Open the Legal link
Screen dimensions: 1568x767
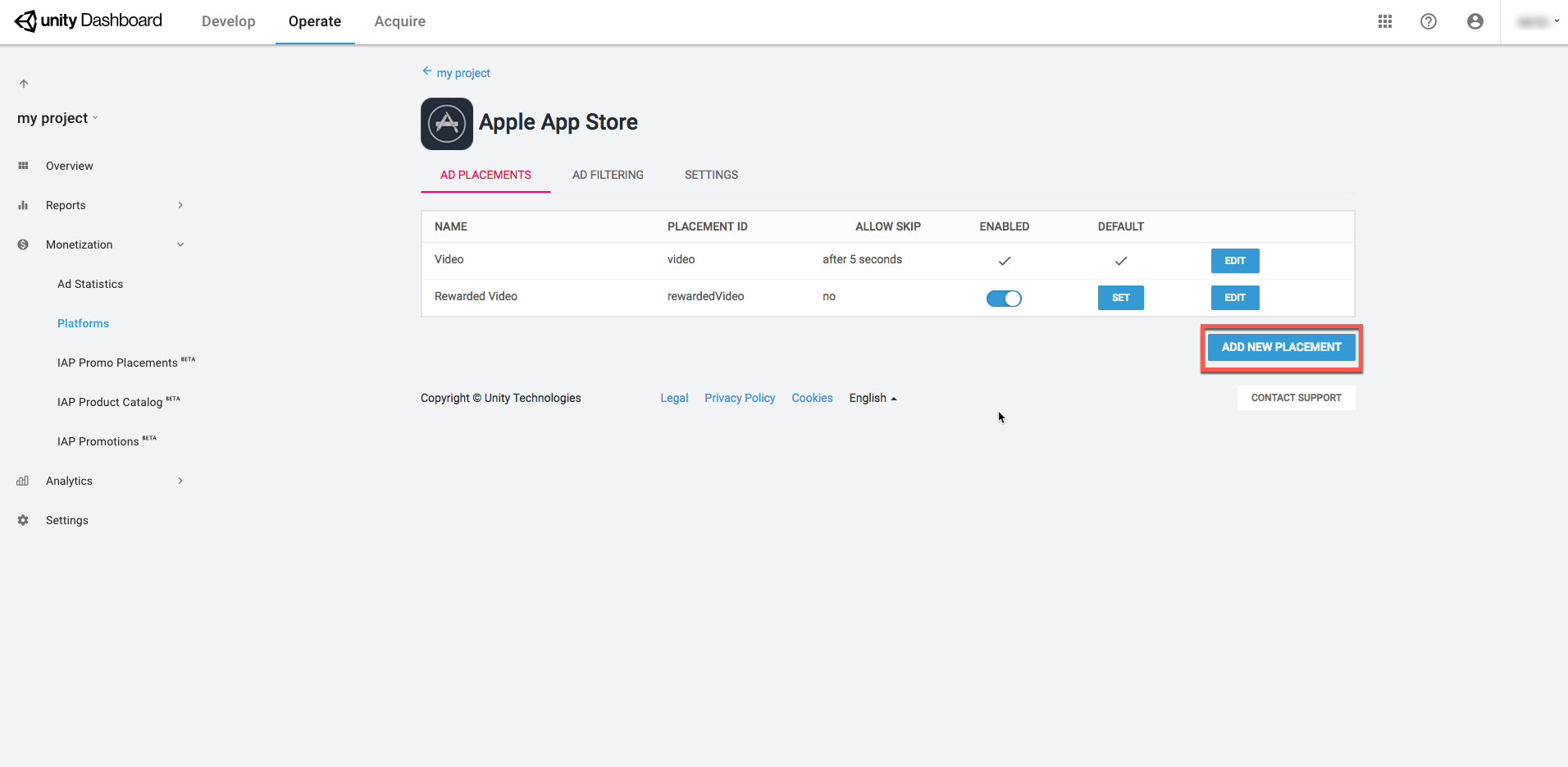[674, 398]
